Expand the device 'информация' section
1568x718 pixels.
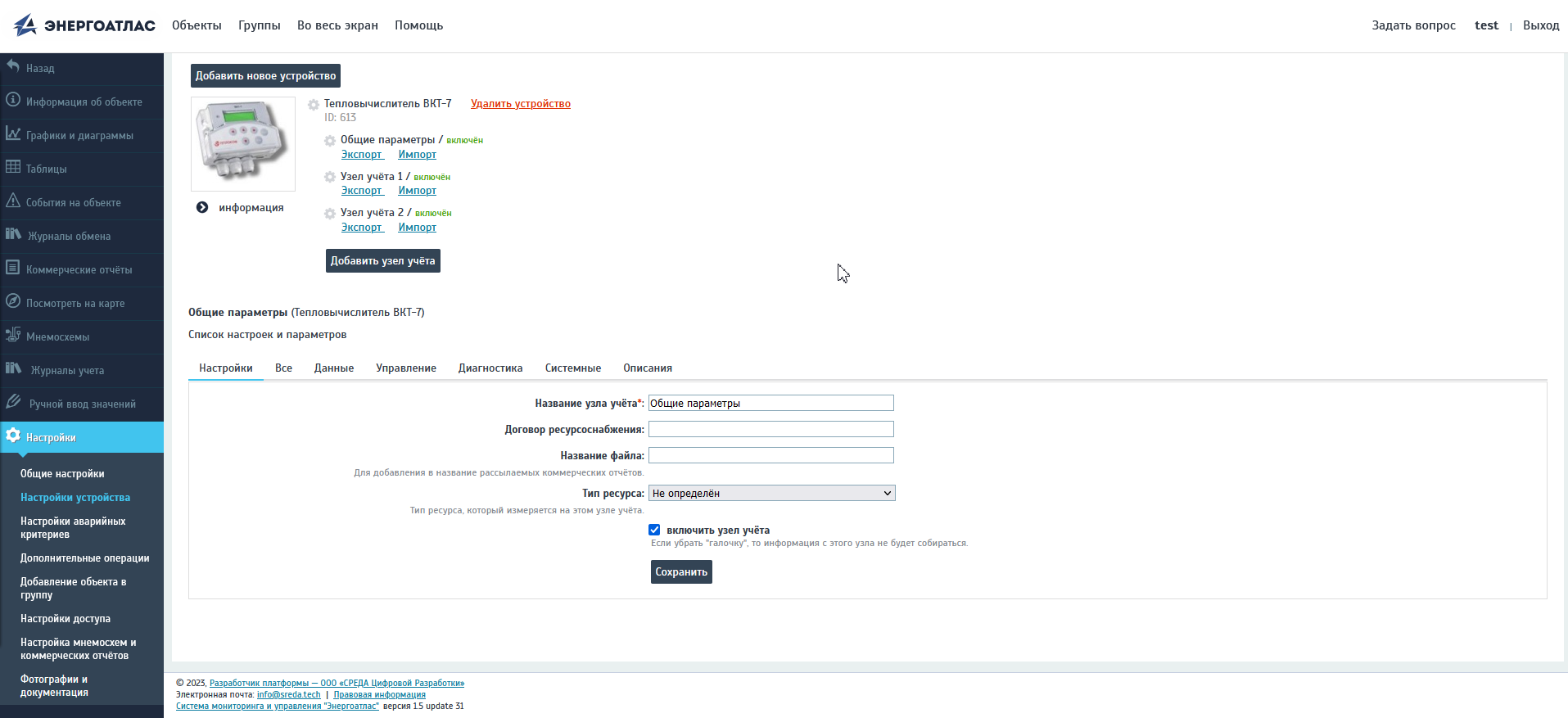(202, 207)
